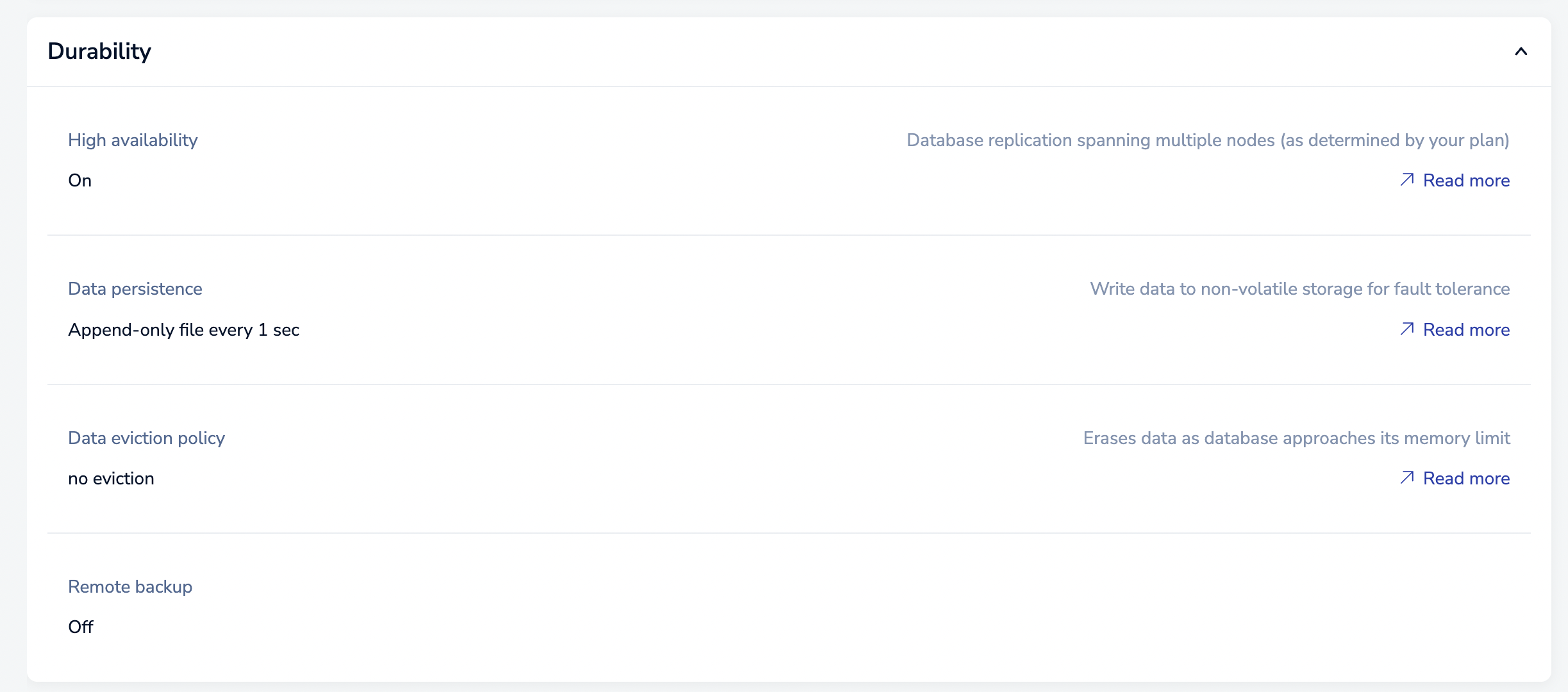Screen dimensions: 1568x692
Task: Open the Append-only file every 1 sec selector
Action: pyautogui.click(x=184, y=329)
